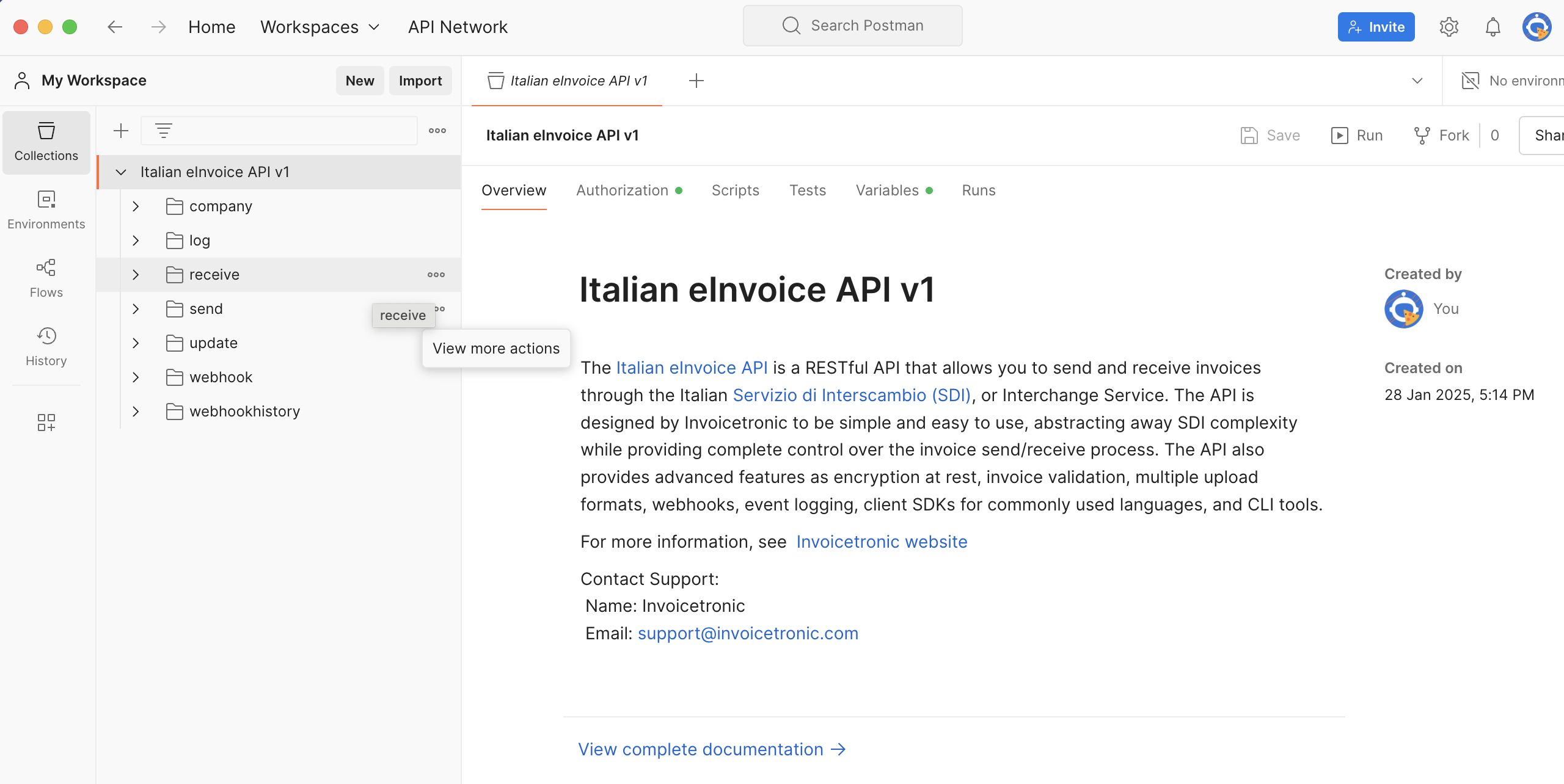Click the Search Postman field
The height and width of the screenshot is (784, 1564).
[x=852, y=26]
